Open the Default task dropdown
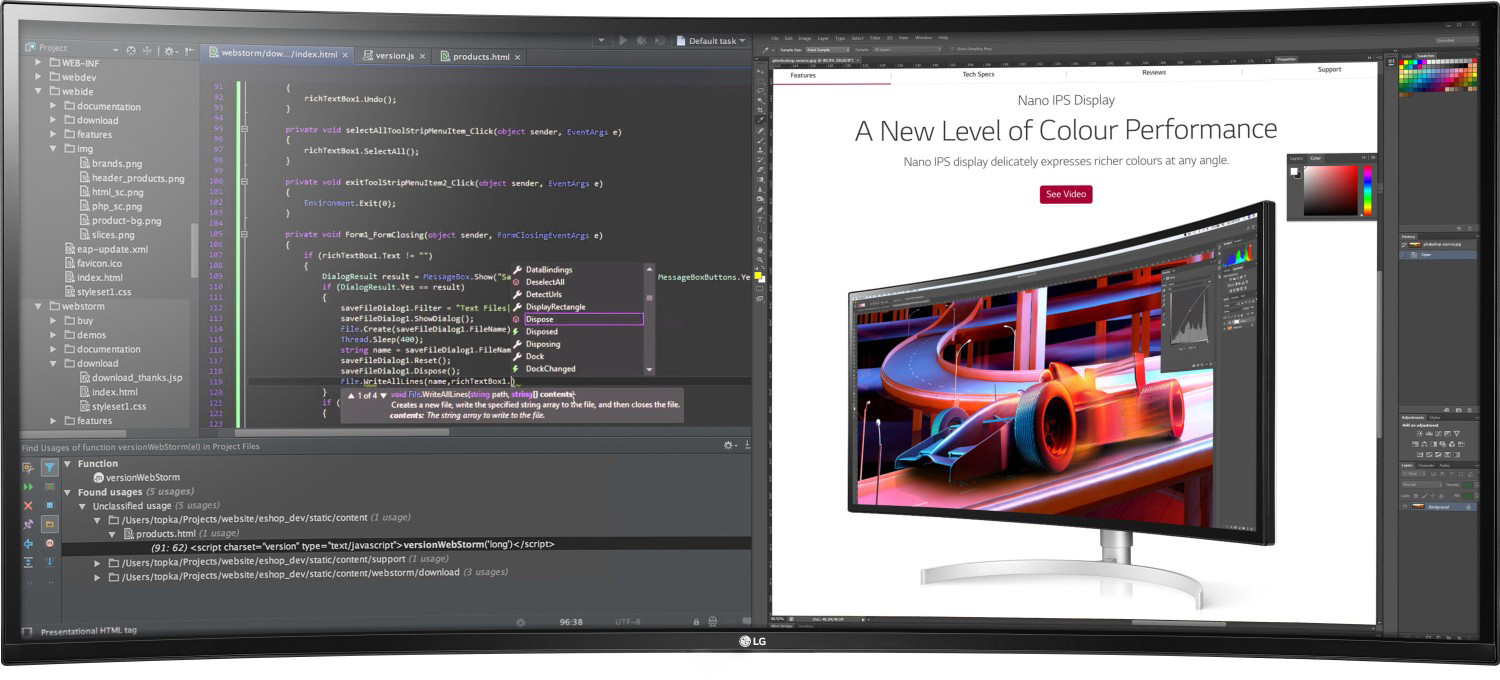The image size is (1500, 680). (712, 41)
